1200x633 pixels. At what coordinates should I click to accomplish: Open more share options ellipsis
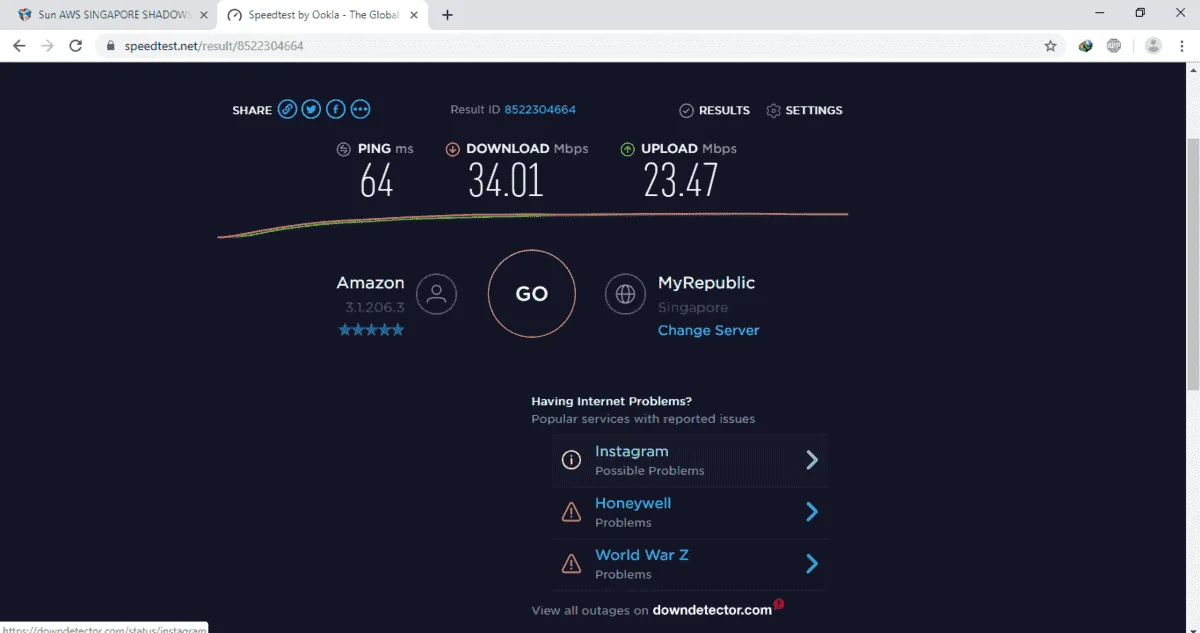tap(361, 110)
